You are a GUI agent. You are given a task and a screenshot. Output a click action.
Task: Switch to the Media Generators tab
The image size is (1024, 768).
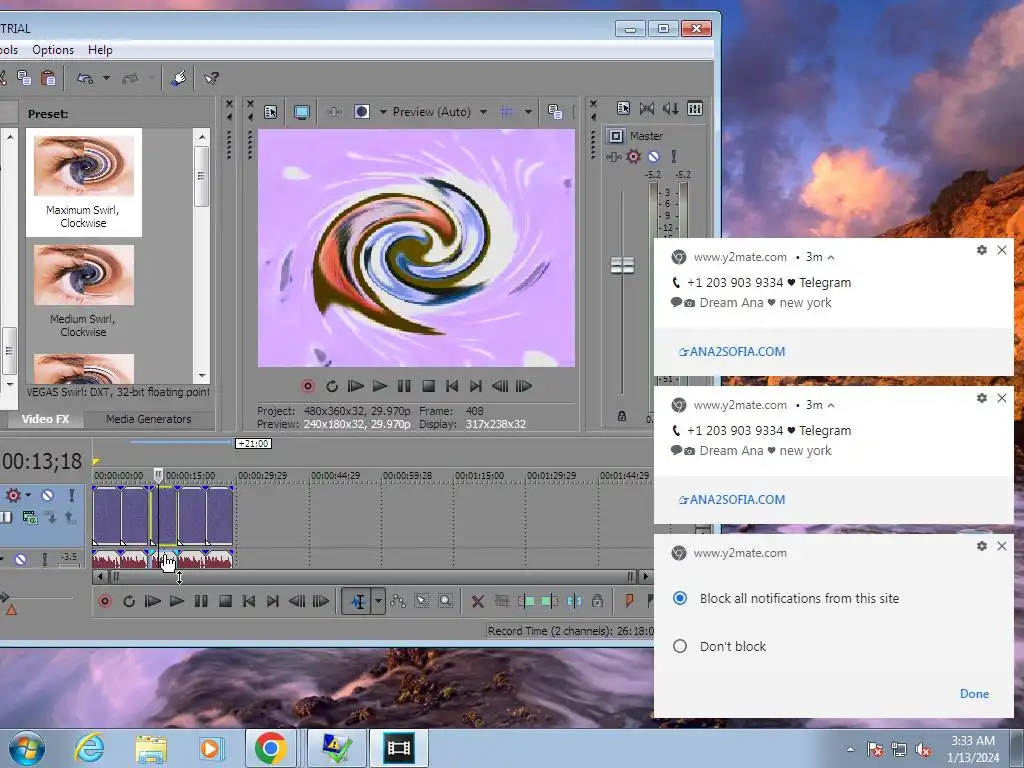point(148,419)
